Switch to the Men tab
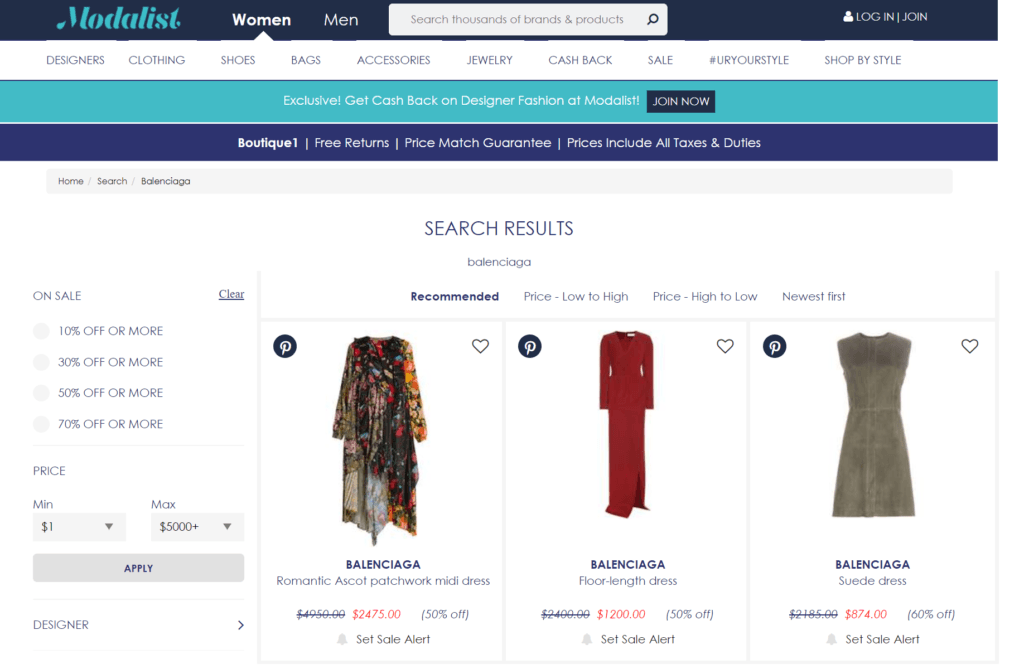The width and height of the screenshot is (1024, 669). pyautogui.click(x=341, y=20)
